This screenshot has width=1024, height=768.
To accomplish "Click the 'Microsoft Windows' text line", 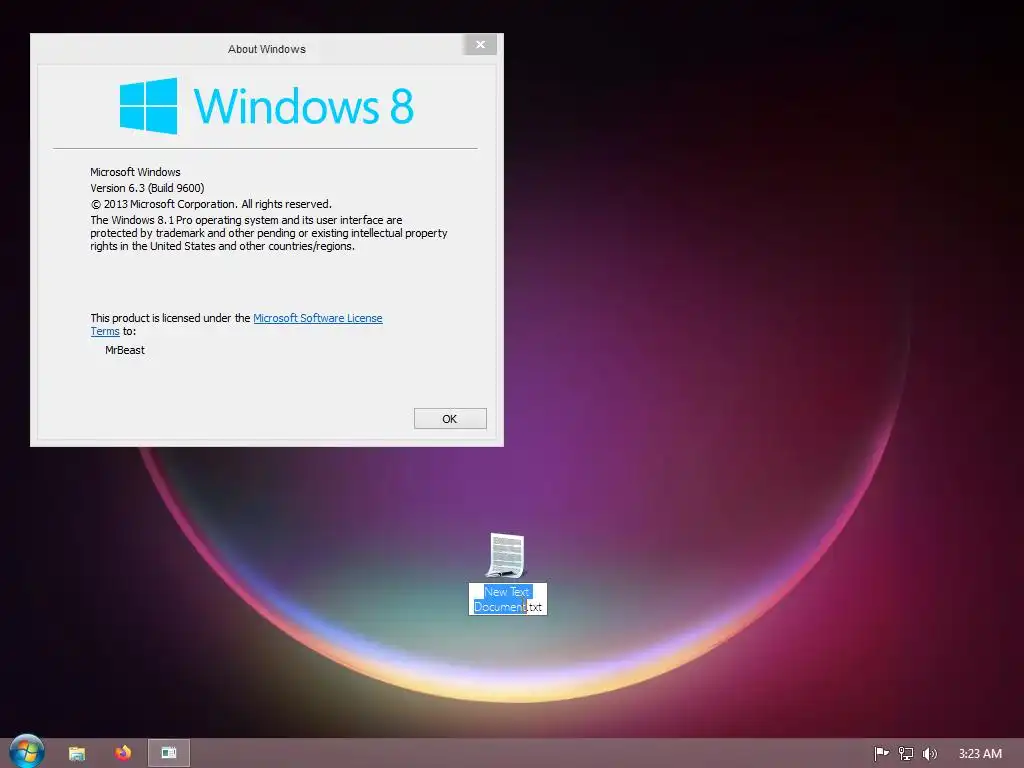I will pos(135,172).
